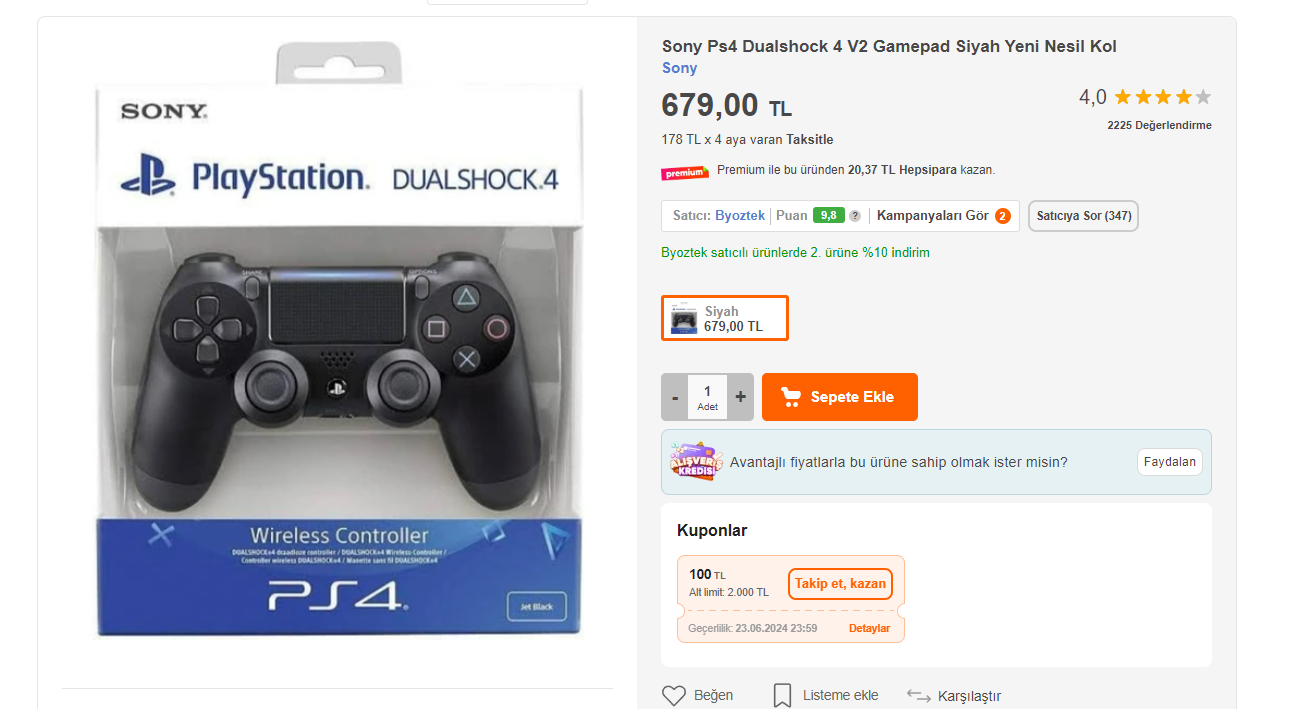The image size is (1300, 709).
Task: Open the Byoztek seller link
Action: pyautogui.click(x=740, y=216)
